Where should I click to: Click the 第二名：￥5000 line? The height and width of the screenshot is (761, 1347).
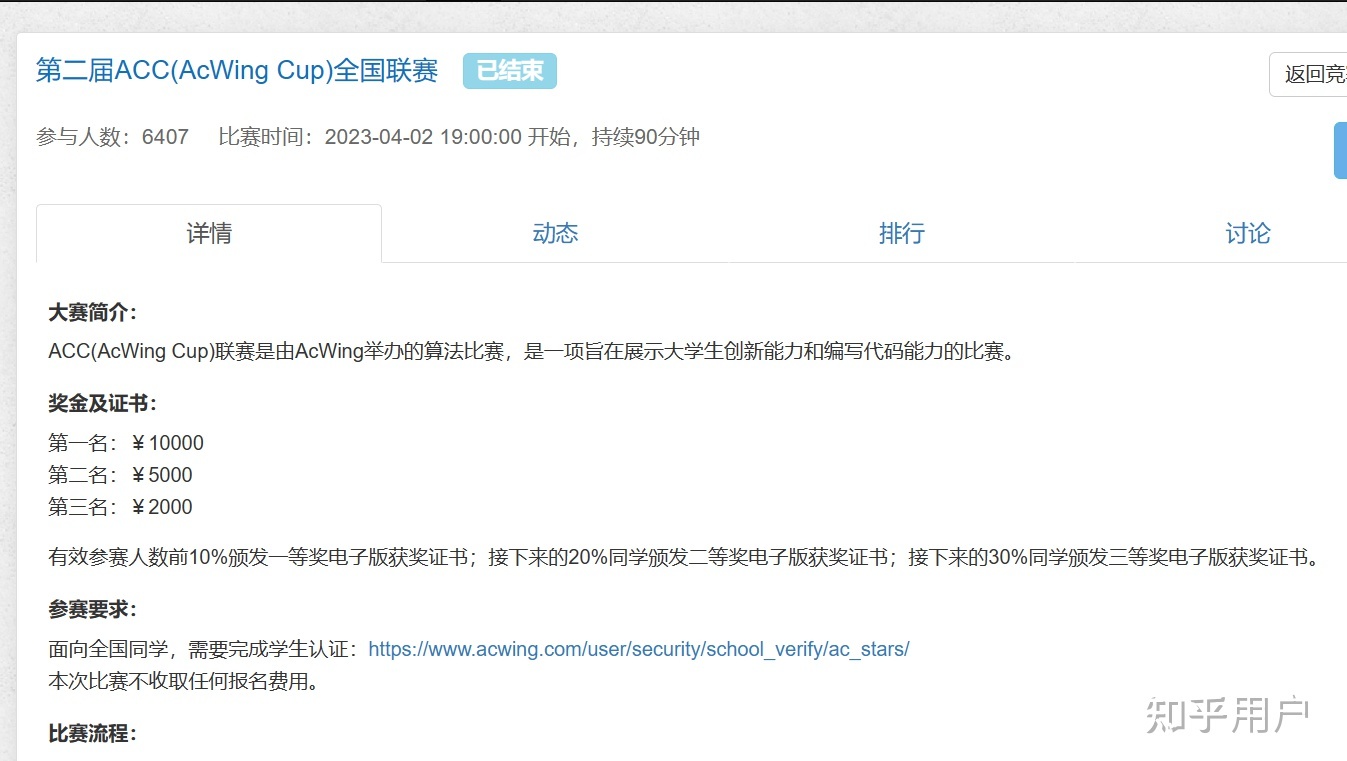(x=120, y=475)
